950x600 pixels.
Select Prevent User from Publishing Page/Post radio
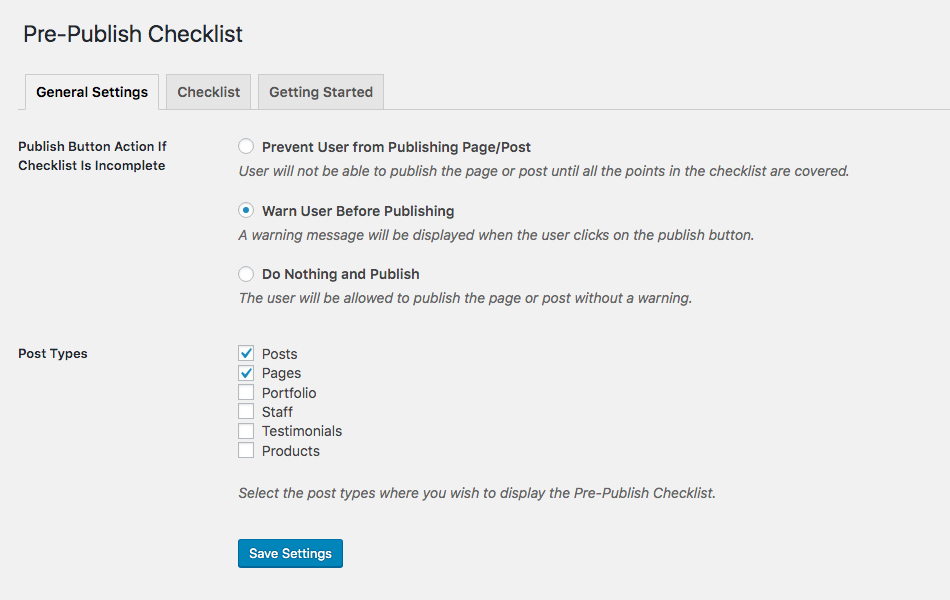click(x=246, y=146)
